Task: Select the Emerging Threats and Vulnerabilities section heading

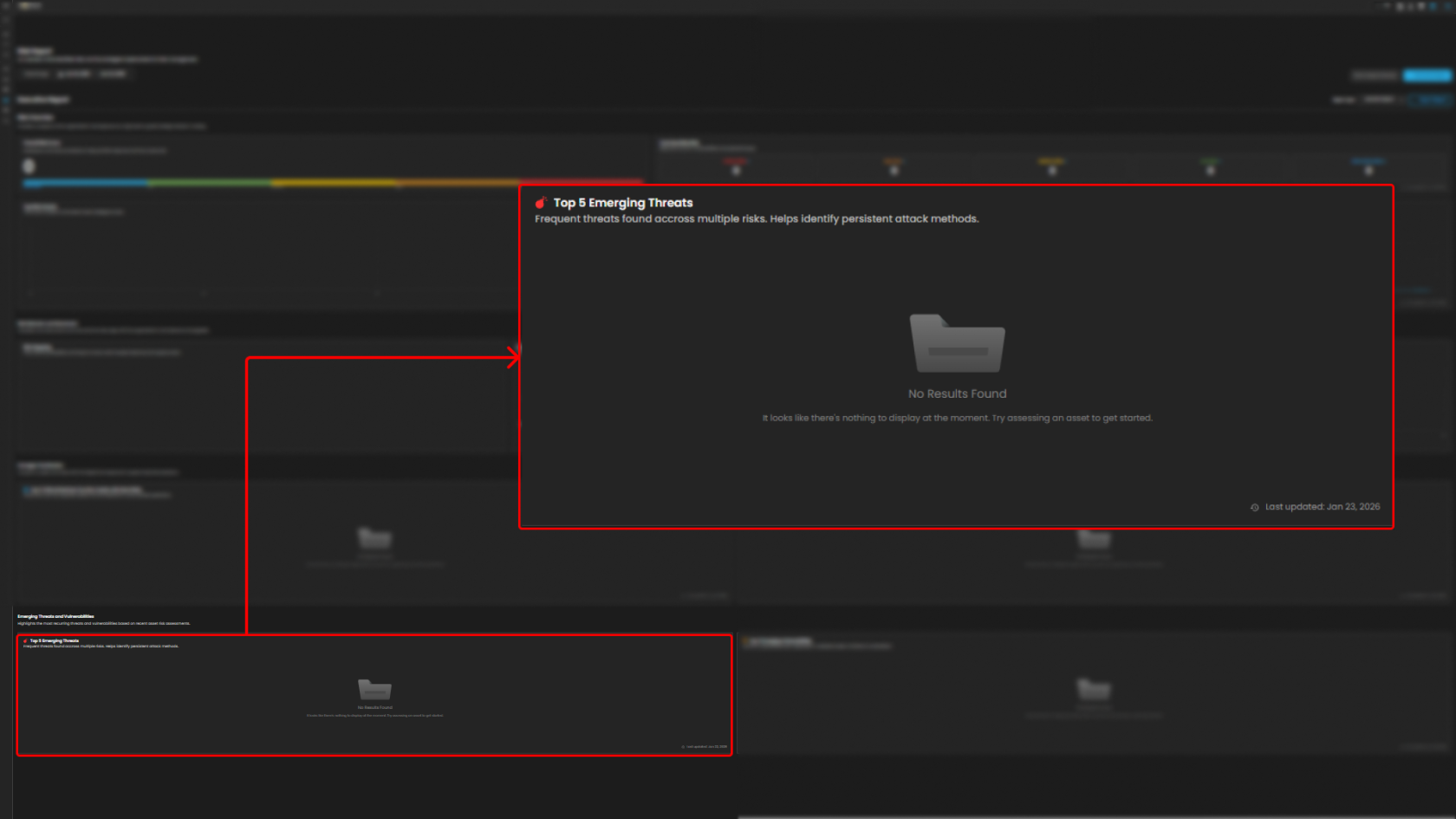Action: (x=55, y=616)
